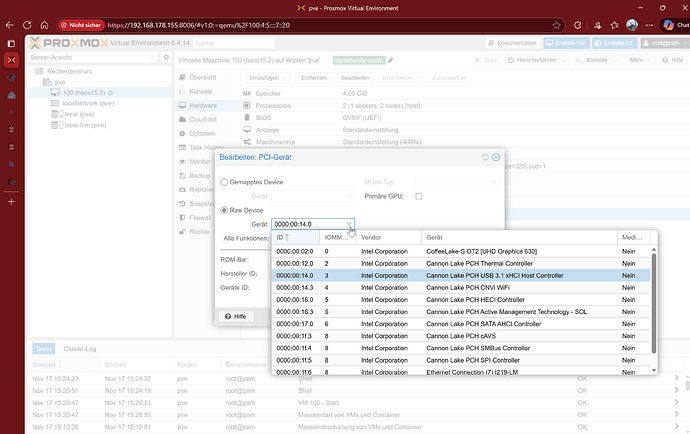Click 'Nicht sicher' security badge
This screenshot has width=690, height=434.
tap(81, 25)
